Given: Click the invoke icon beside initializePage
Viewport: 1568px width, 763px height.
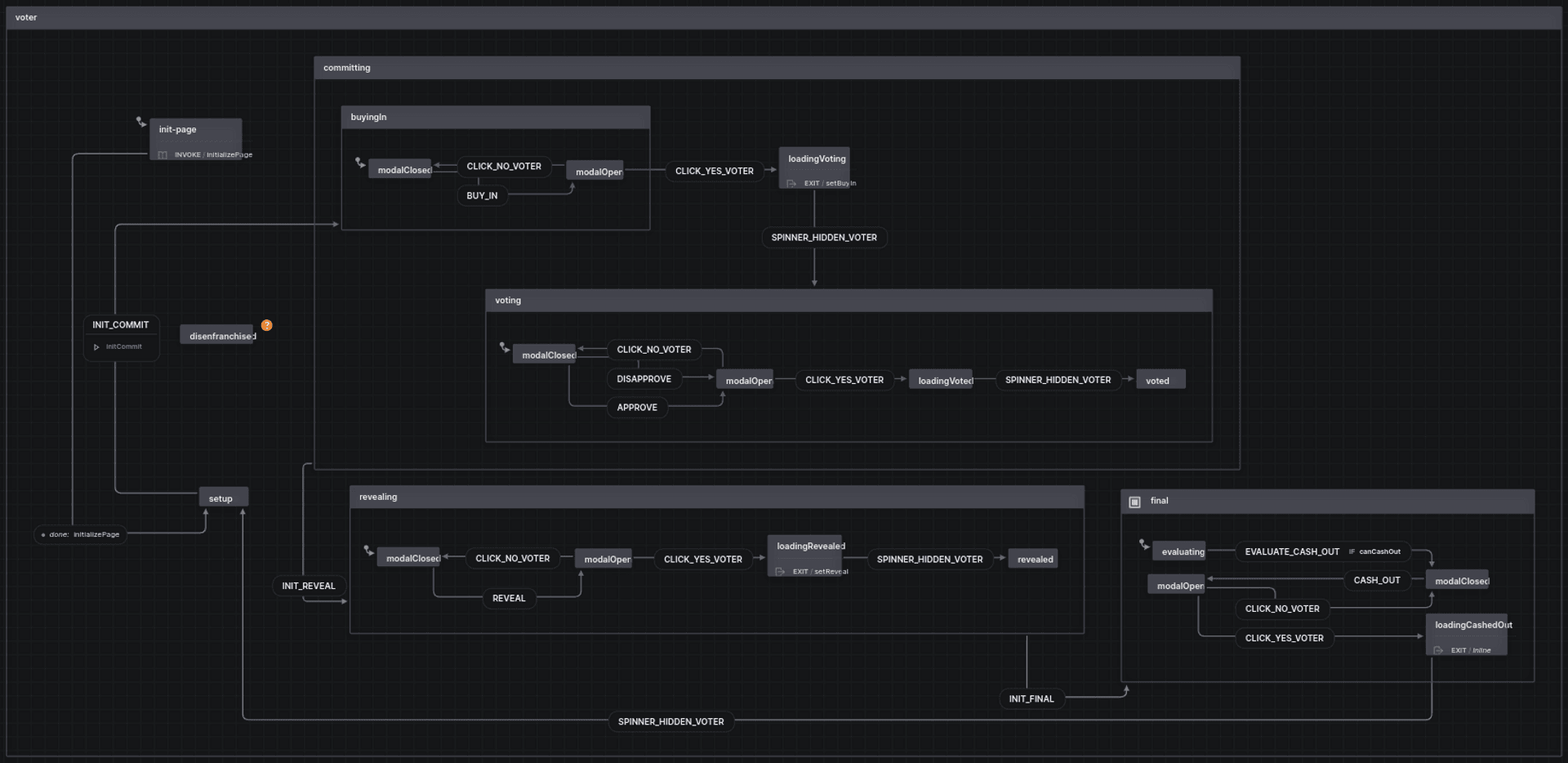Looking at the screenshot, I should pos(163,155).
